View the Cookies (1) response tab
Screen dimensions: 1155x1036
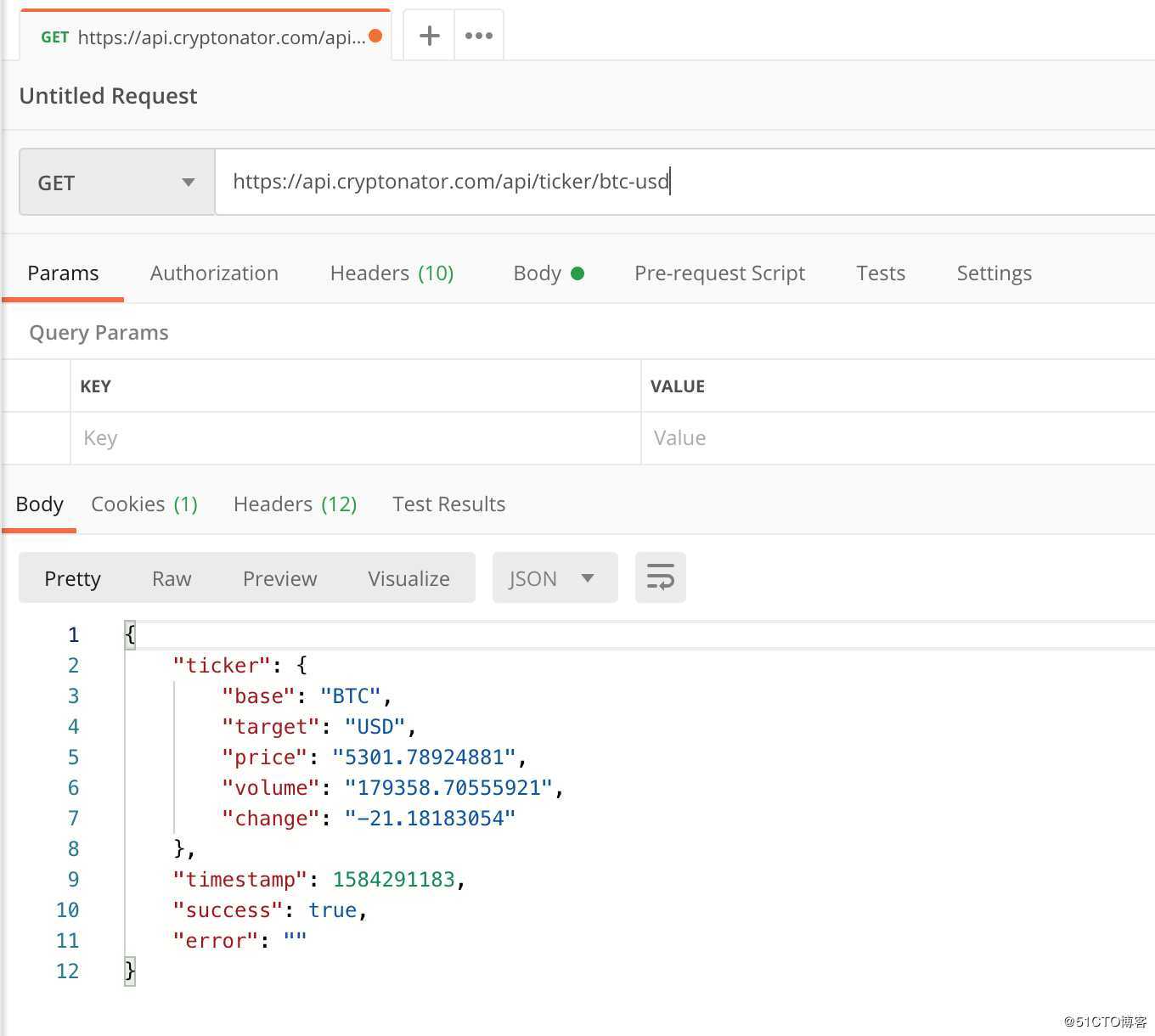[x=144, y=504]
